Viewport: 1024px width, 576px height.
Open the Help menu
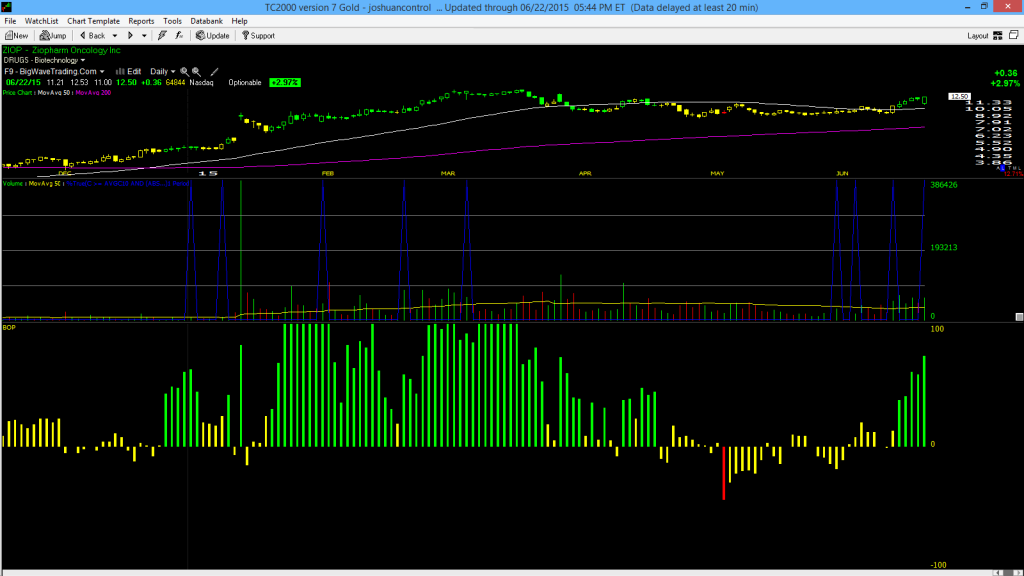tap(240, 21)
